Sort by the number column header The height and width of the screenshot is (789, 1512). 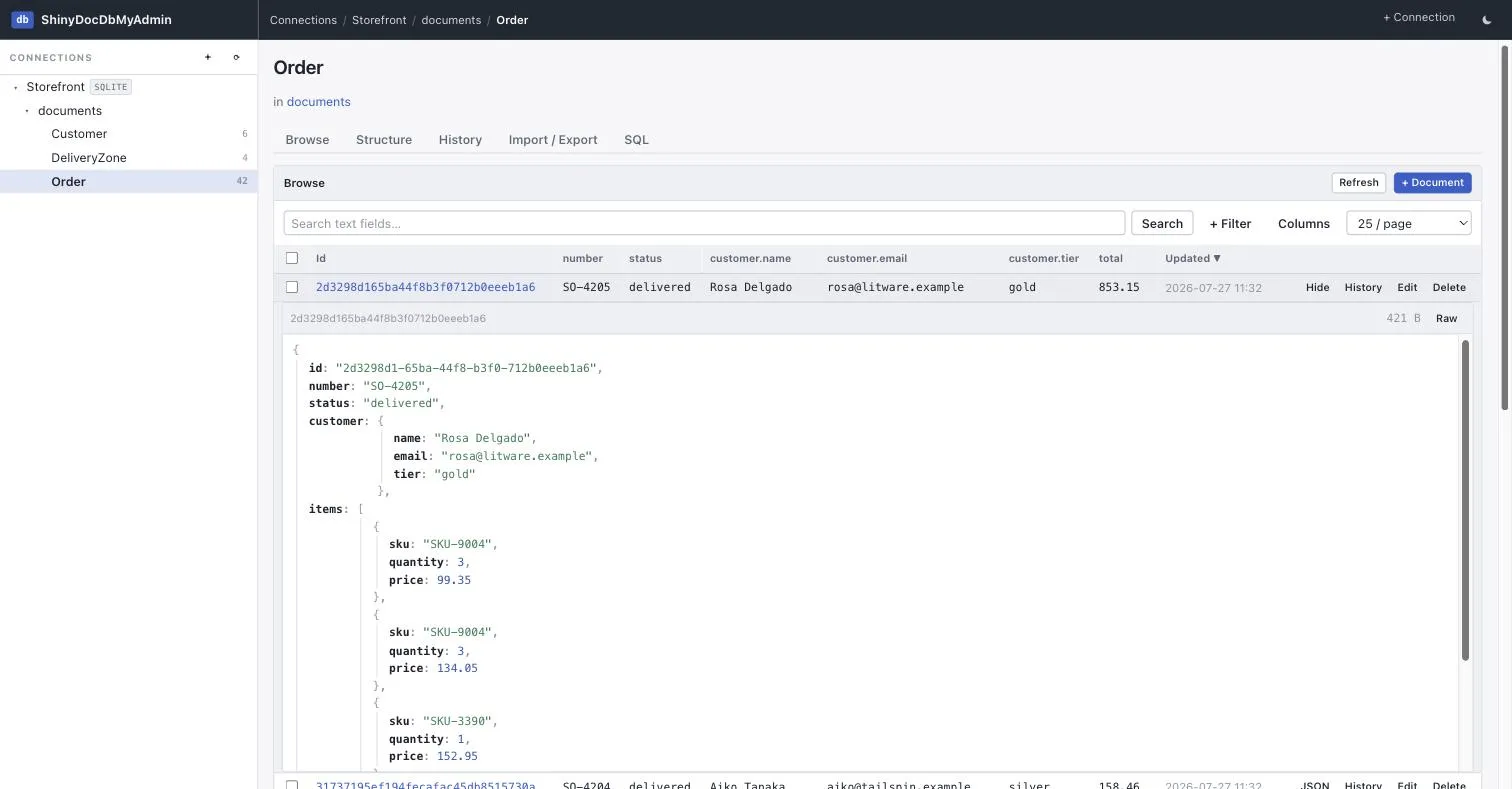(x=582, y=258)
